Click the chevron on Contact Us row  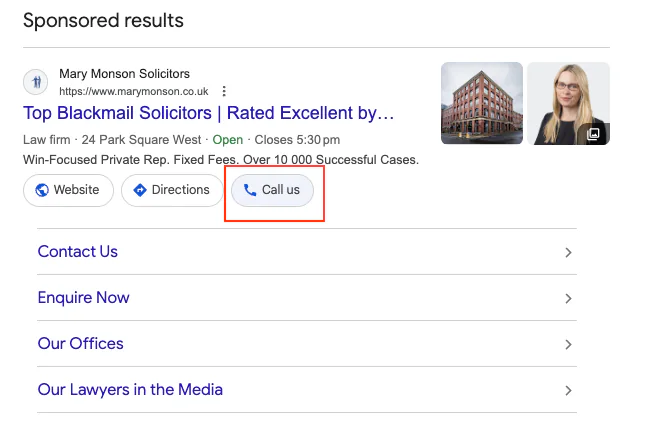coord(568,252)
